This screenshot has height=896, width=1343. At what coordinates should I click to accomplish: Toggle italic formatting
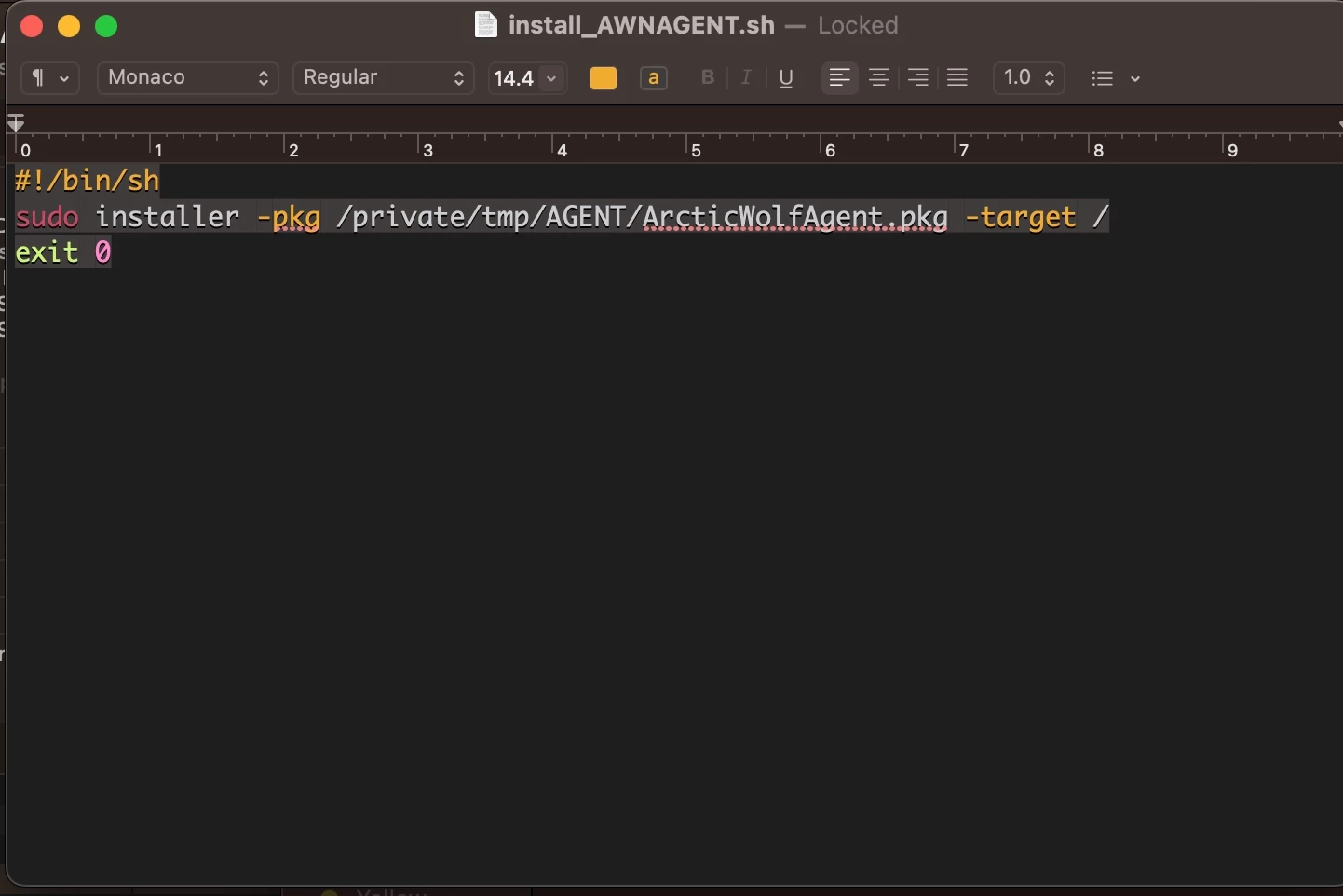pyautogui.click(x=746, y=78)
